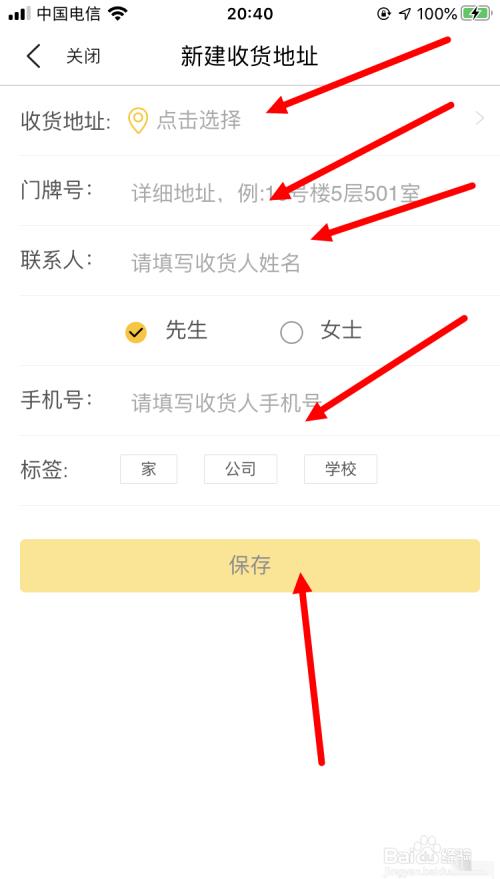Click the 关闭 close link
Image resolution: width=500 pixels, height=879 pixels.
(x=84, y=57)
